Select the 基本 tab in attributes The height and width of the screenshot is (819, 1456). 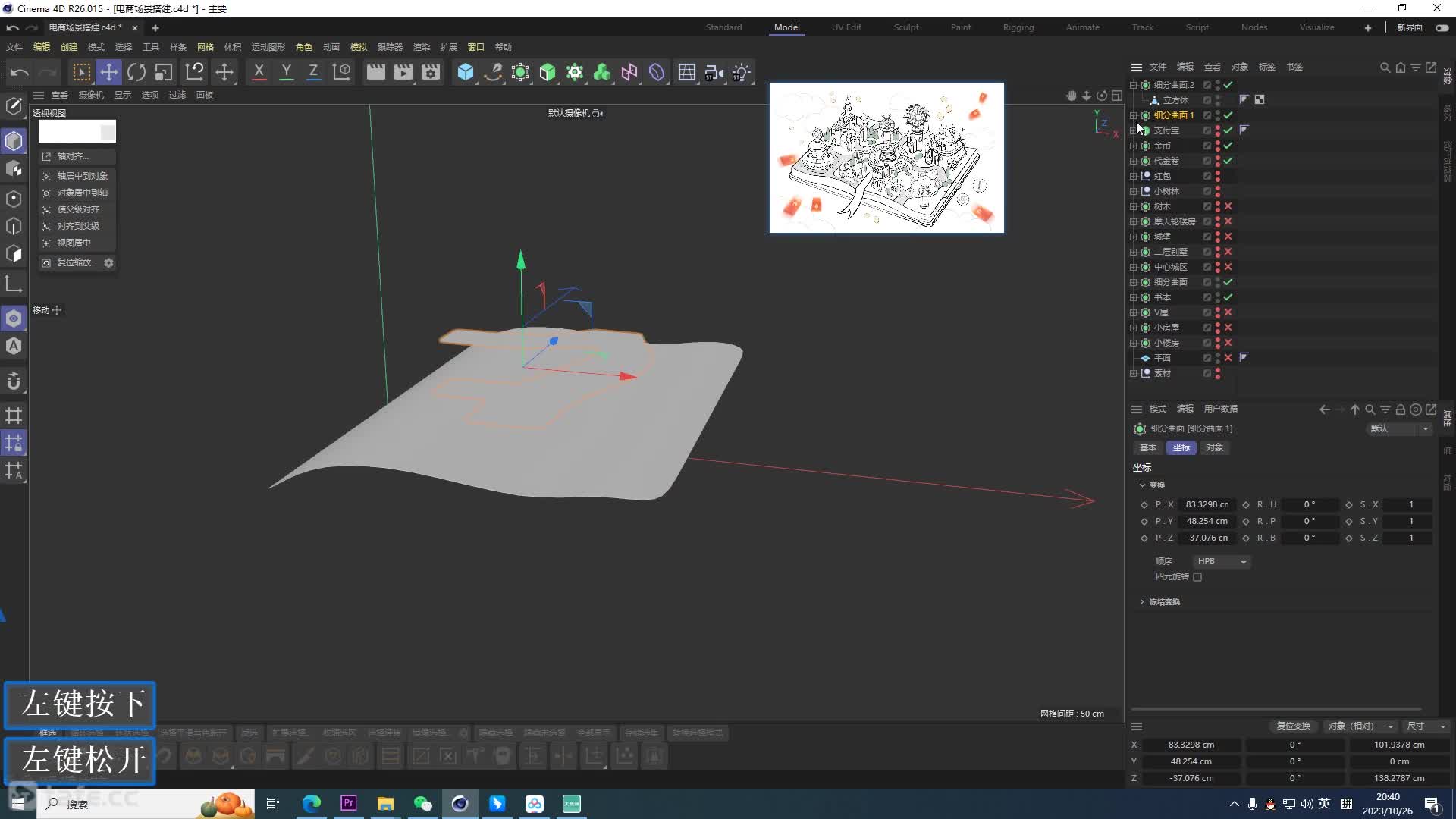click(1148, 448)
